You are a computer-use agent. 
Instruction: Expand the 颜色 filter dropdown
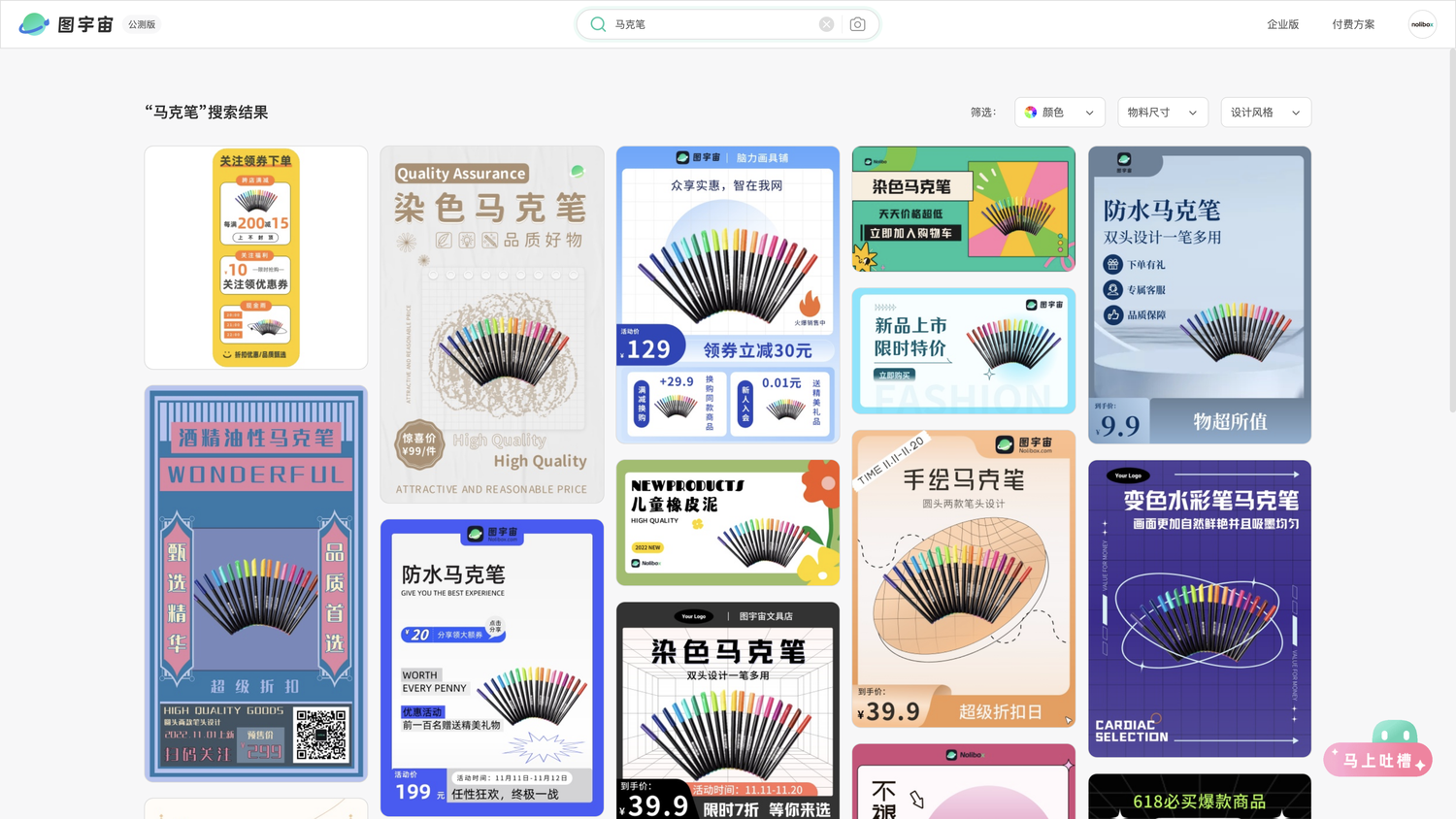point(1060,113)
